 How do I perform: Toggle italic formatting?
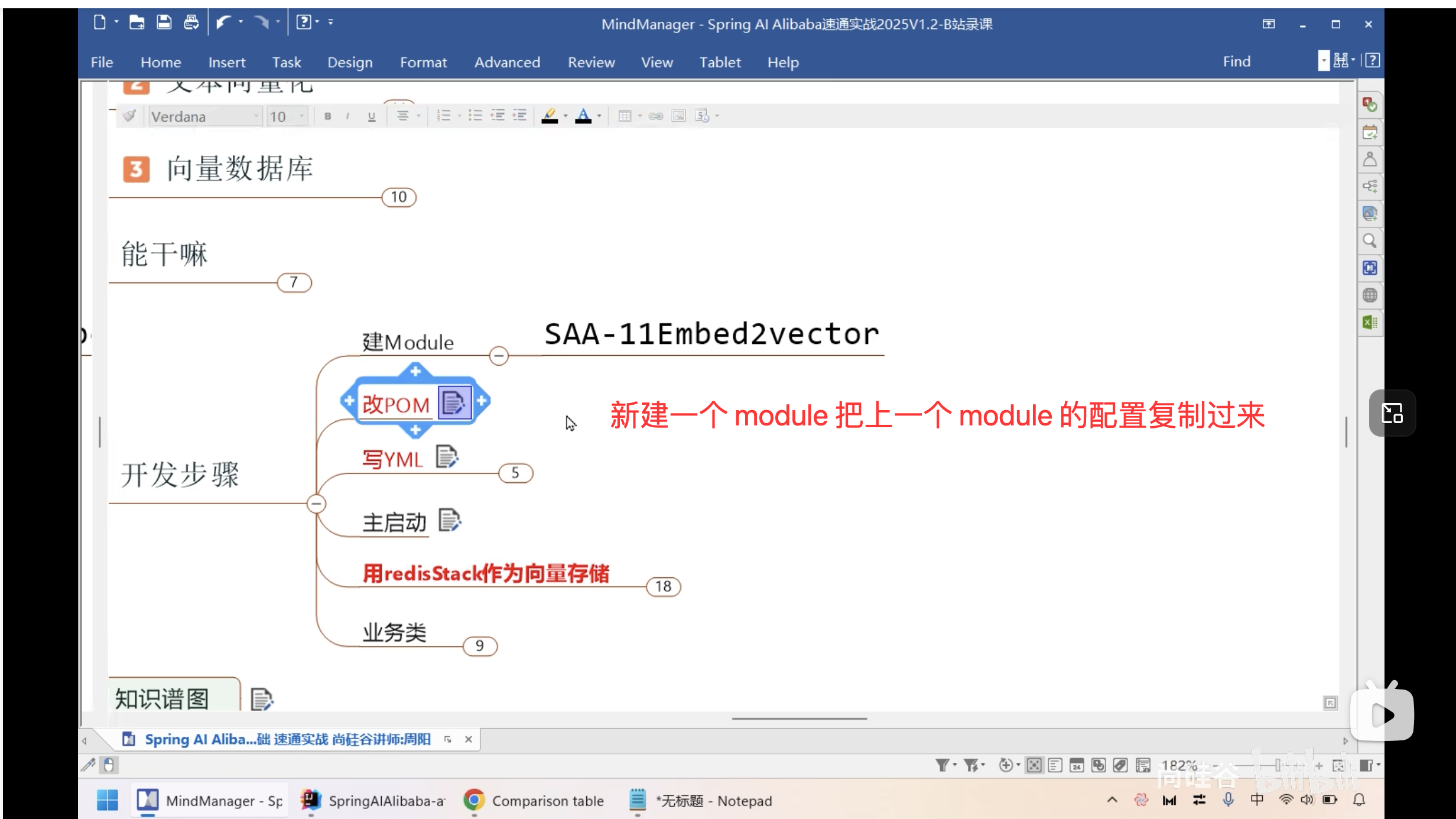(347, 116)
